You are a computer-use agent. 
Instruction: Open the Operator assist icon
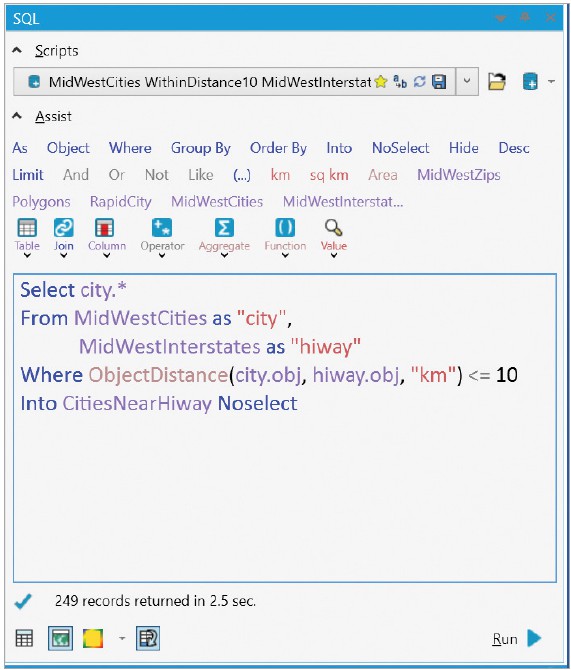point(162,228)
